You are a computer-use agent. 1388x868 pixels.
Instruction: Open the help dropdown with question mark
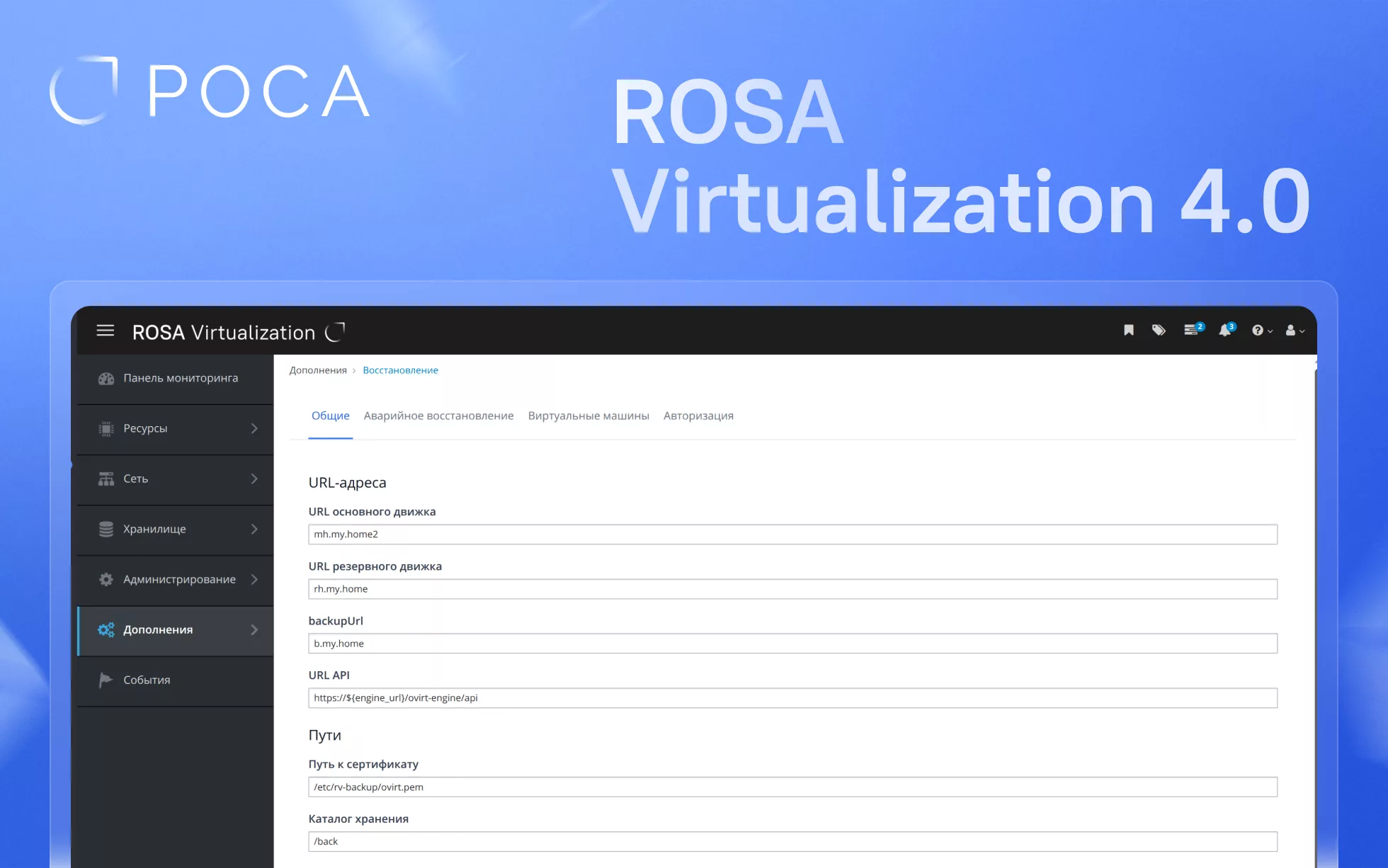tap(1260, 330)
